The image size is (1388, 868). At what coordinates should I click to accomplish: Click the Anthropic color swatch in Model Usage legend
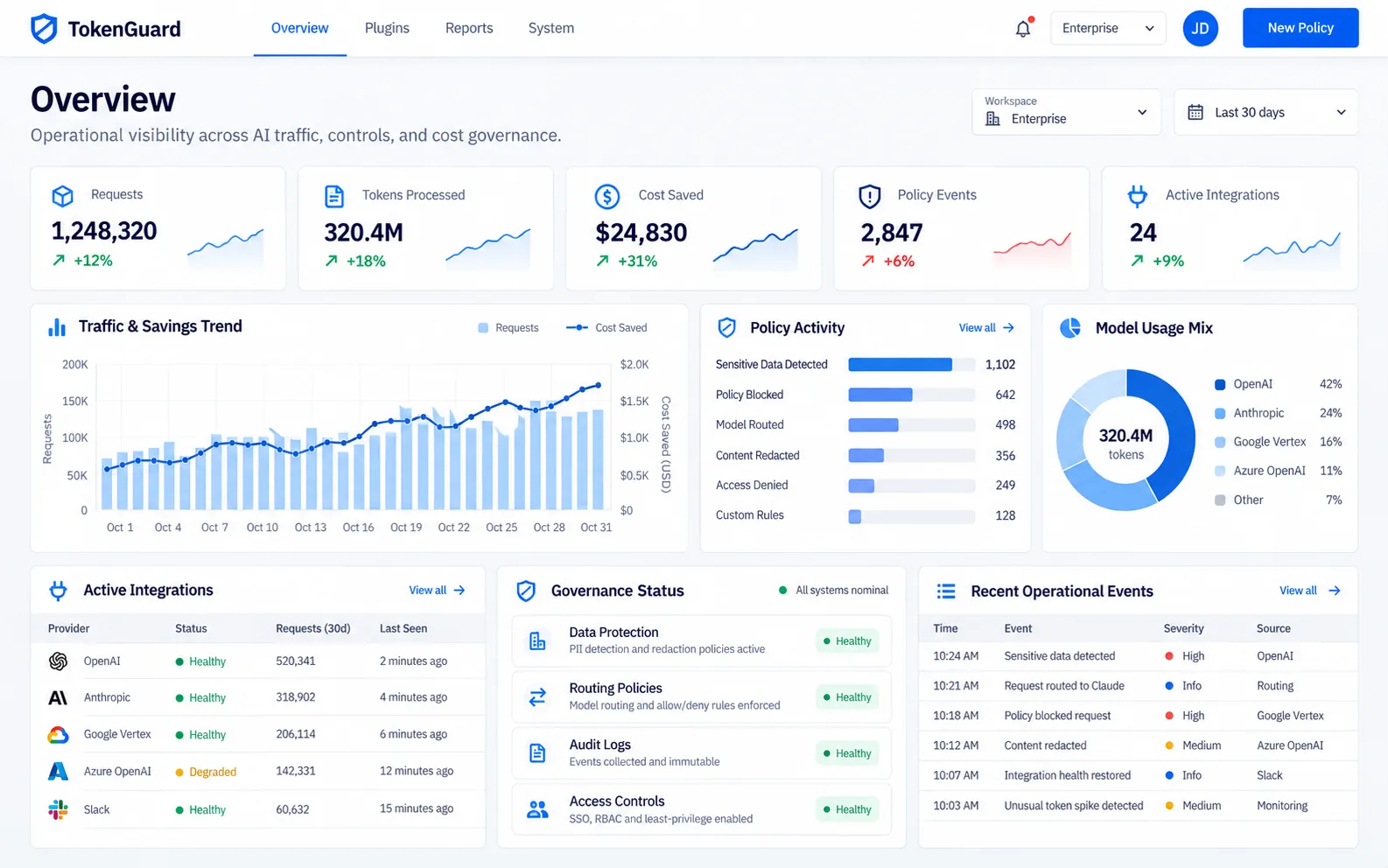[1220, 413]
